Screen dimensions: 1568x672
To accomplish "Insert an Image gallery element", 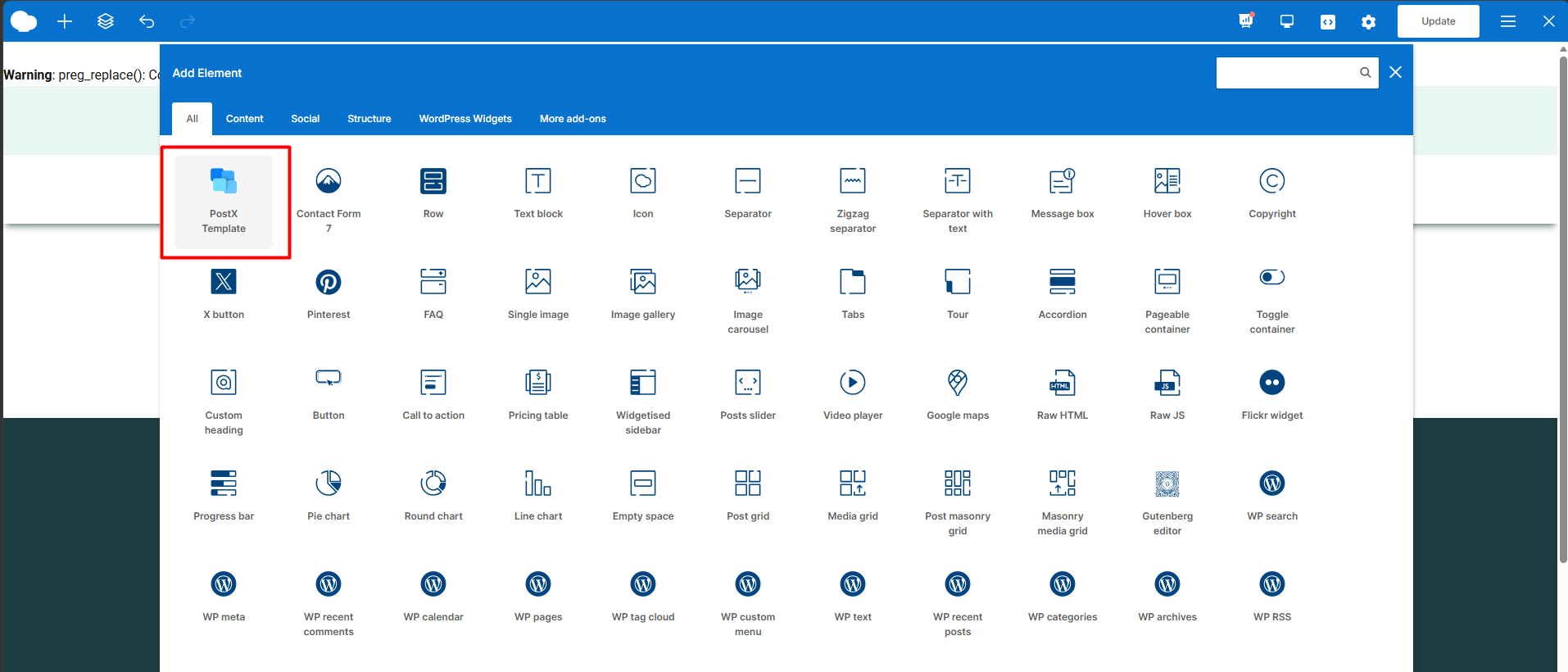I will tap(643, 295).
